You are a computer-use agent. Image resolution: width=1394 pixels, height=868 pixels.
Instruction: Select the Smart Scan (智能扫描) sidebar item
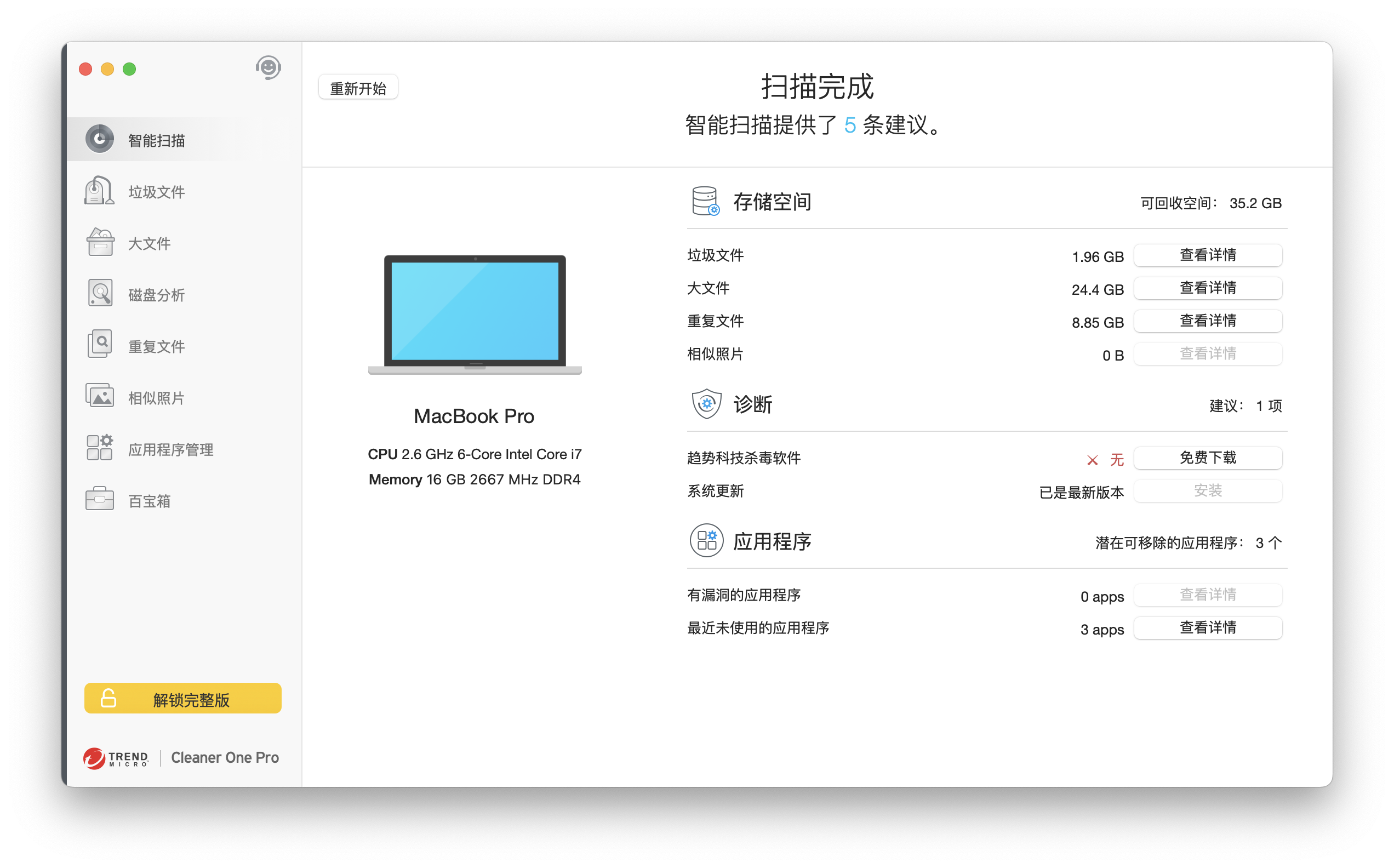pos(156,140)
